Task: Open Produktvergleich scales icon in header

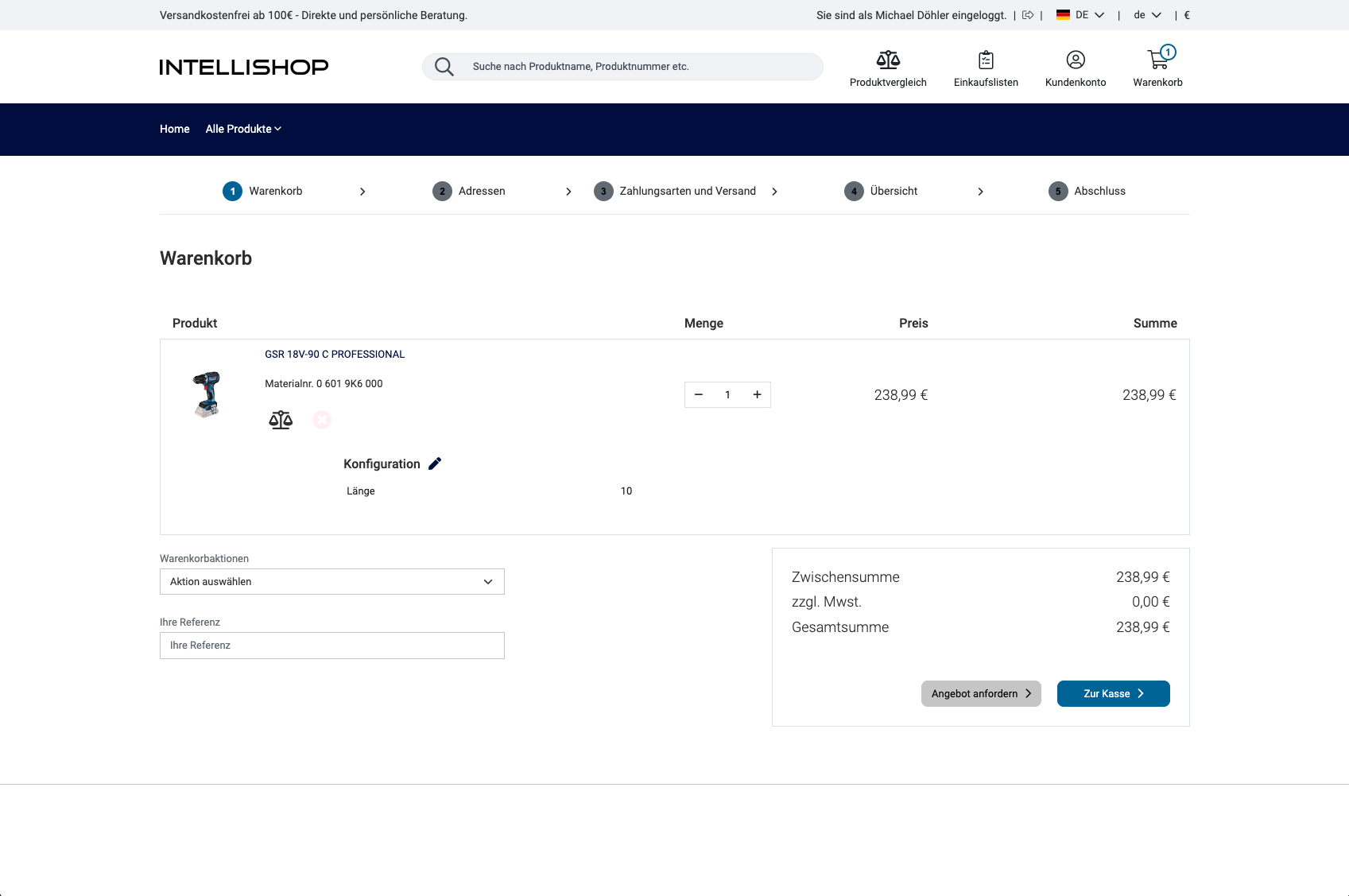Action: point(888,60)
